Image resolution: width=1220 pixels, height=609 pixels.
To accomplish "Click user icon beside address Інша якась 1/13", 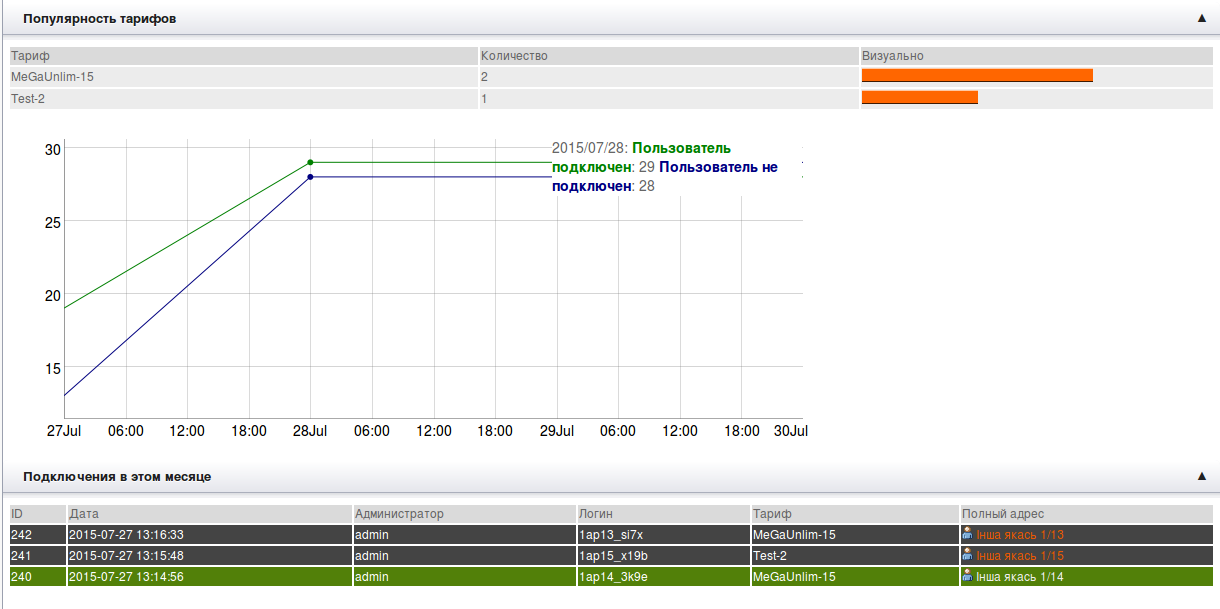I will [x=967, y=534].
